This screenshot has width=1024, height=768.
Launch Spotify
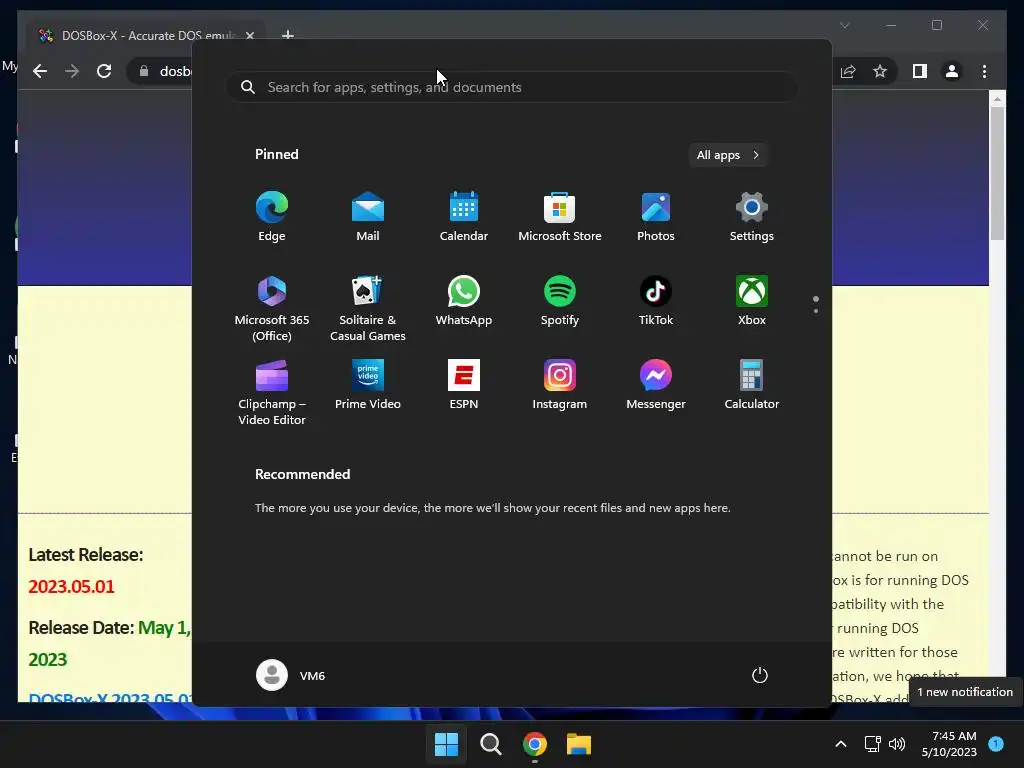tap(560, 300)
